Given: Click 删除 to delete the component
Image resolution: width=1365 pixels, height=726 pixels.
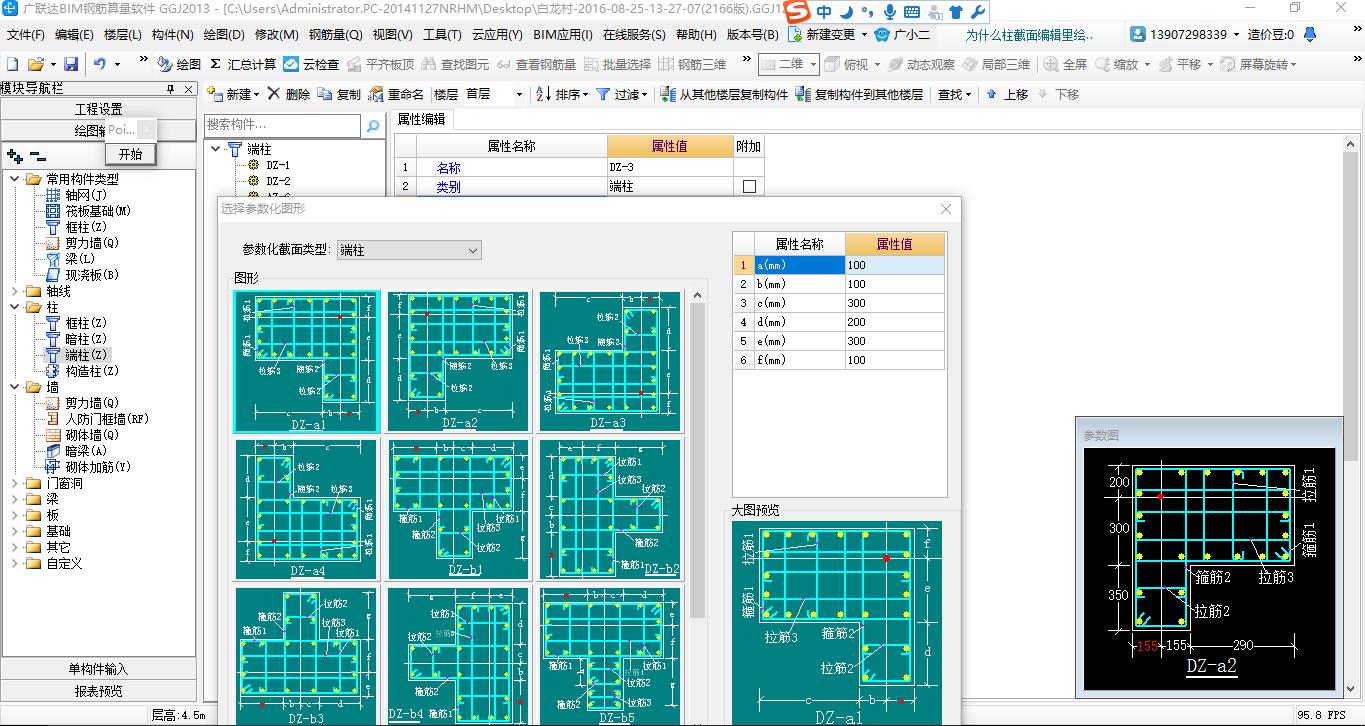Looking at the screenshot, I should [288, 94].
